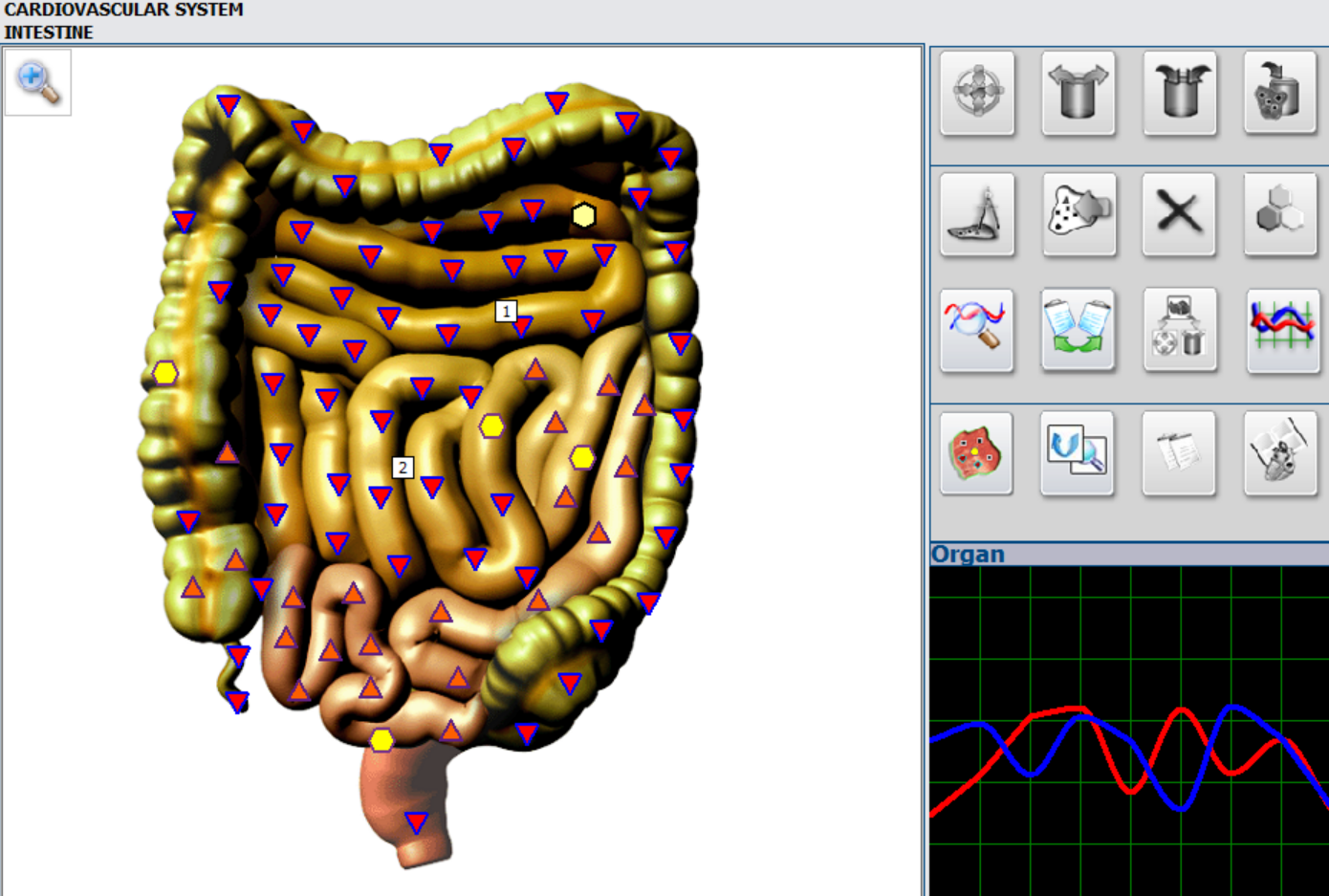Click the four-arrow crosshair target icon
The height and width of the screenshot is (896, 1329).
tap(977, 93)
